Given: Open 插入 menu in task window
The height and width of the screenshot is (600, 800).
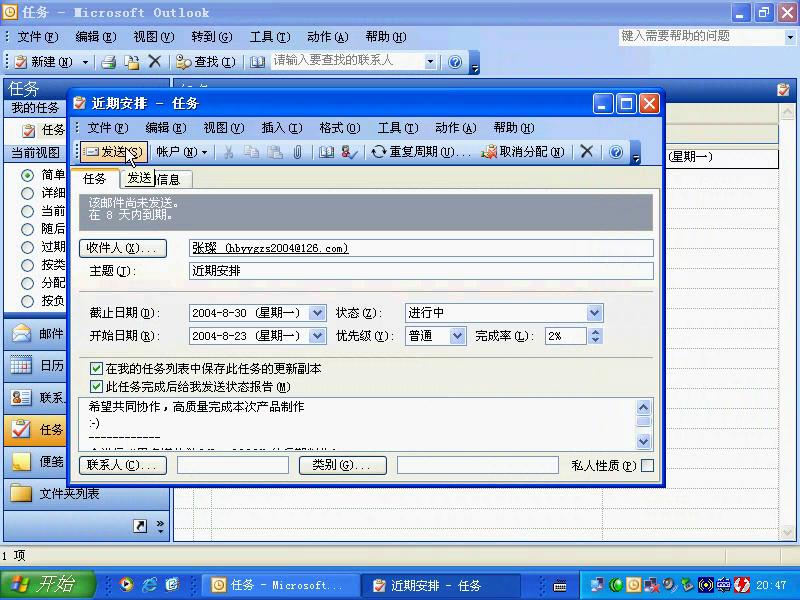Looking at the screenshot, I should tap(282, 128).
